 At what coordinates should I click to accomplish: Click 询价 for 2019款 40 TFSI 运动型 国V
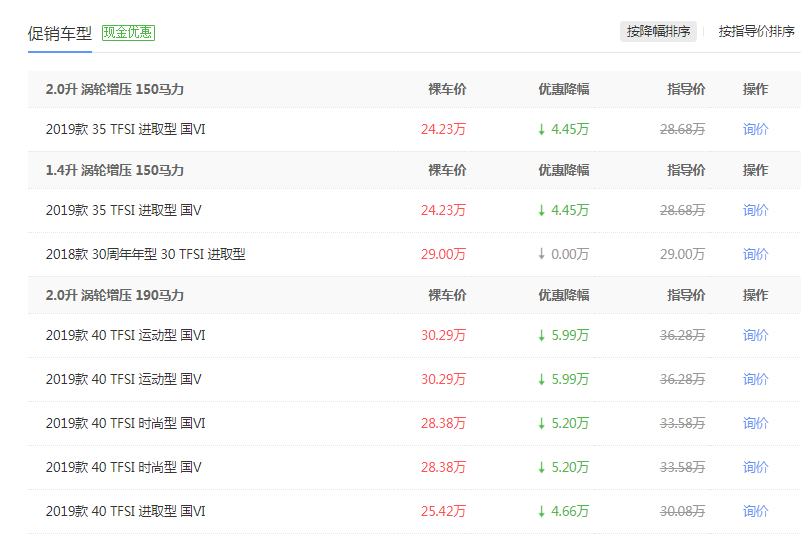click(x=756, y=379)
